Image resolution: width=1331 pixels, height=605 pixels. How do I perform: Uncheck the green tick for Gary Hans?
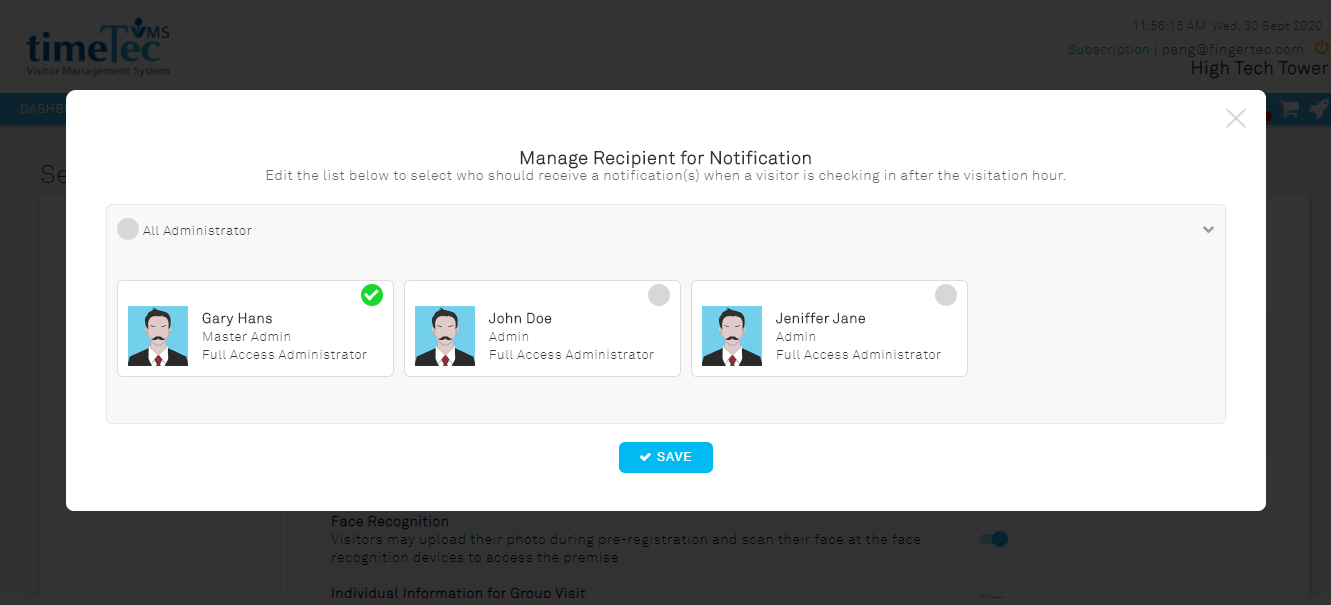pyautogui.click(x=372, y=295)
